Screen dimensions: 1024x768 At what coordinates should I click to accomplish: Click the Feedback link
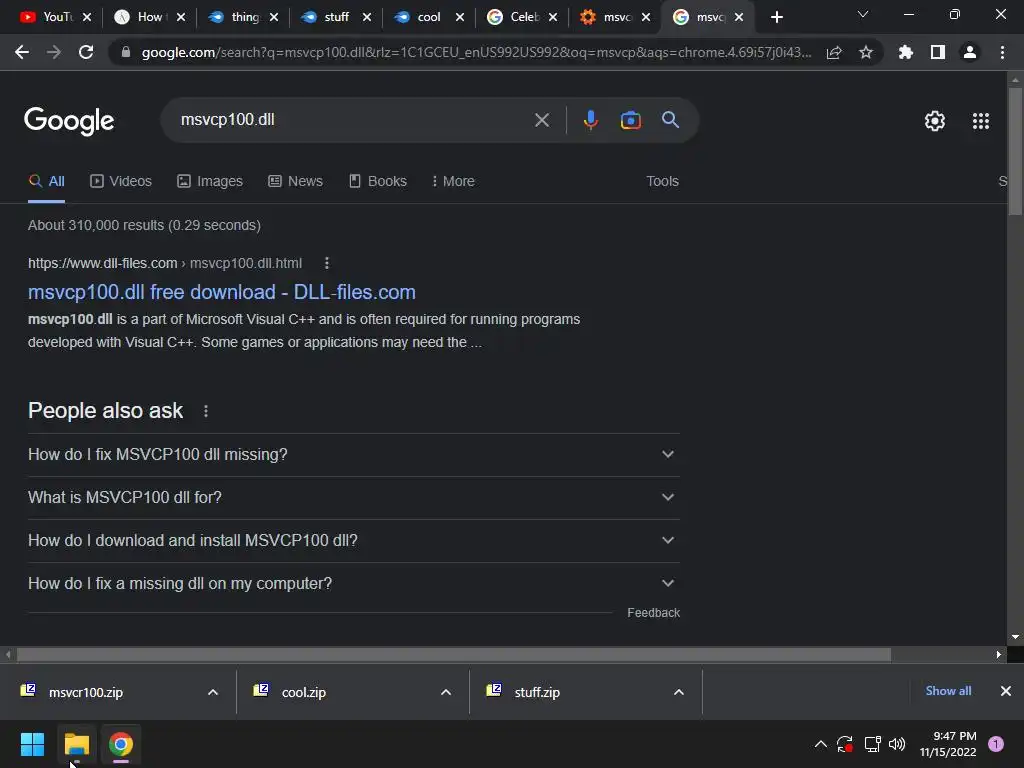click(654, 613)
